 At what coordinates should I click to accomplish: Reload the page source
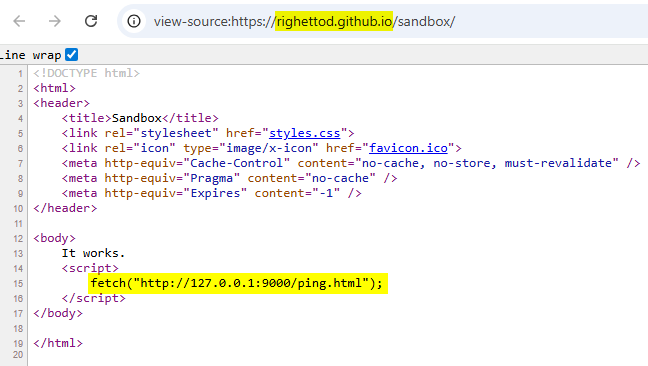point(91,21)
